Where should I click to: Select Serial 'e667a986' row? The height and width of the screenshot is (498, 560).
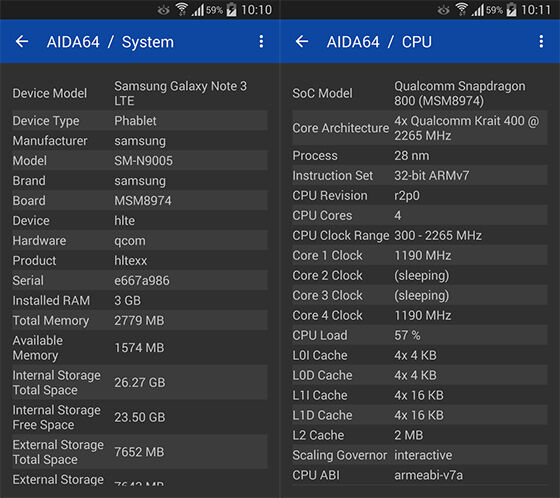pos(140,281)
